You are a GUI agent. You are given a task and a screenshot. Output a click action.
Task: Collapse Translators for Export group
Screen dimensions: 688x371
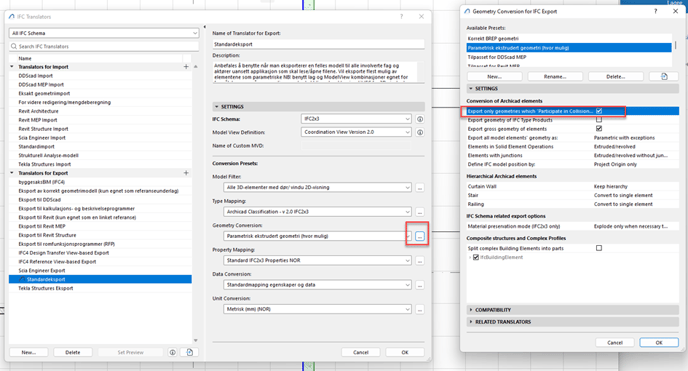point(12,173)
